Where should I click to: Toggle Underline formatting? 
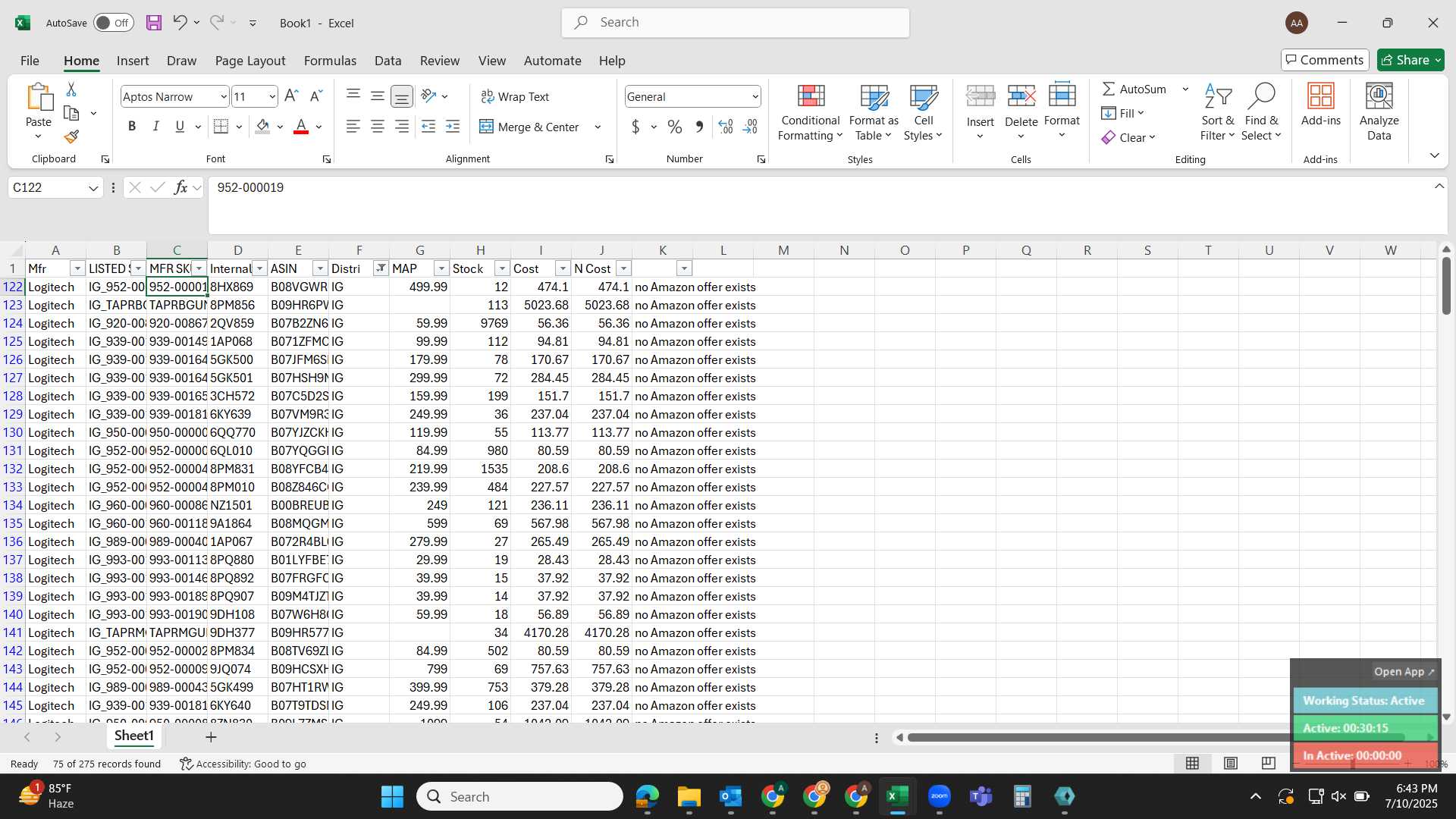coord(180,127)
